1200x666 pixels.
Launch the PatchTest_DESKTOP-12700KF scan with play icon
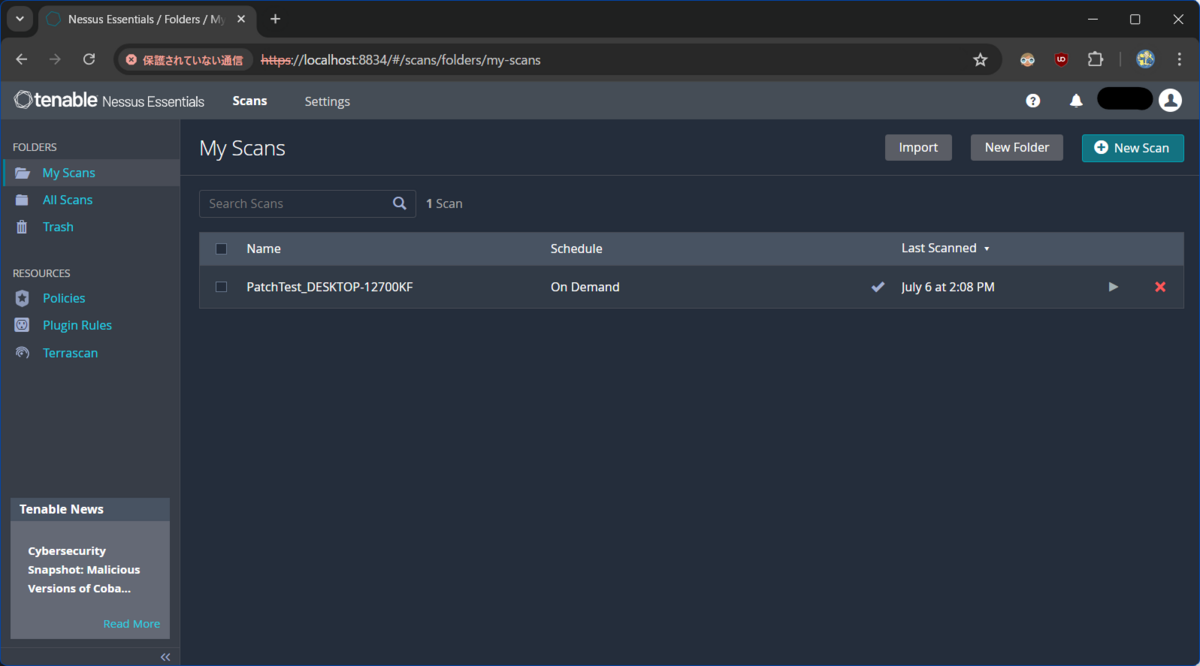pyautogui.click(x=1113, y=287)
